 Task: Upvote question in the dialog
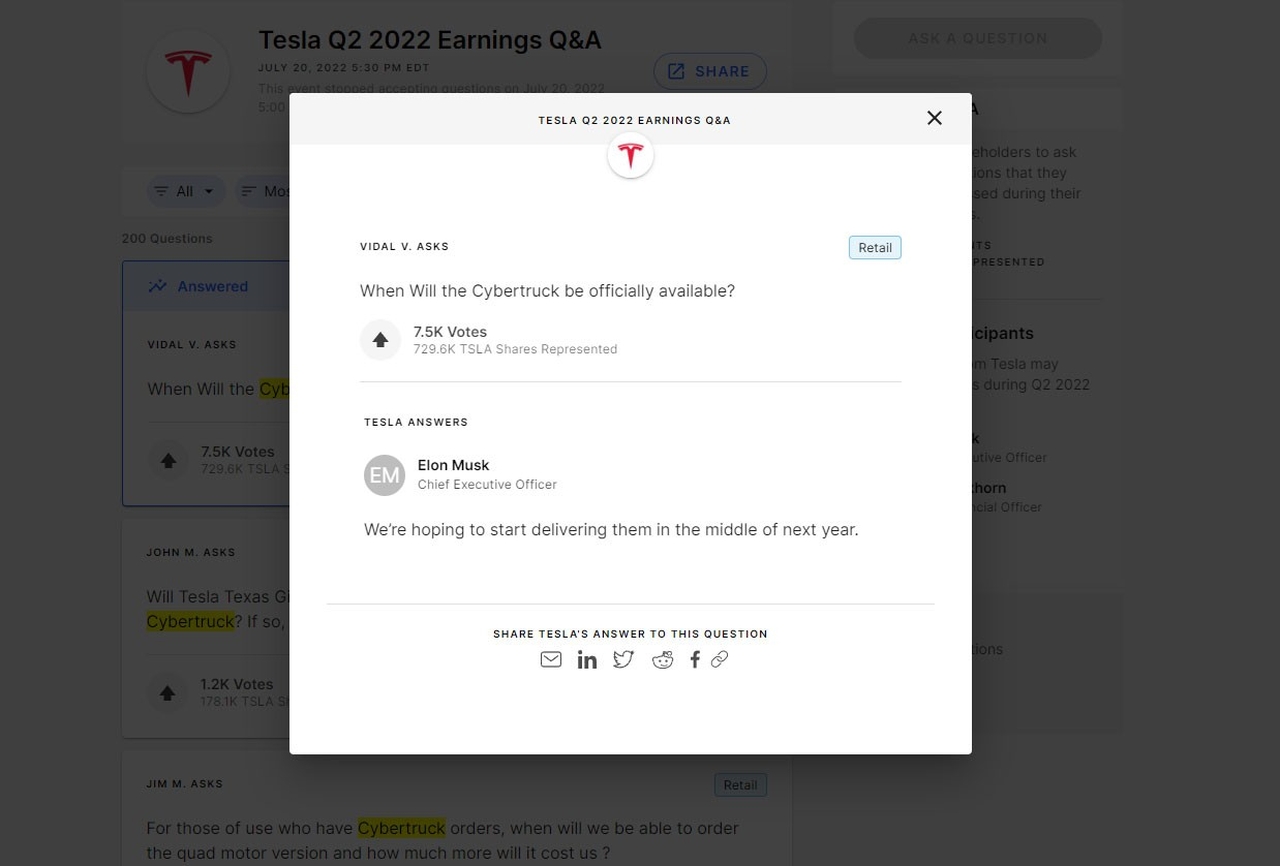[380, 340]
